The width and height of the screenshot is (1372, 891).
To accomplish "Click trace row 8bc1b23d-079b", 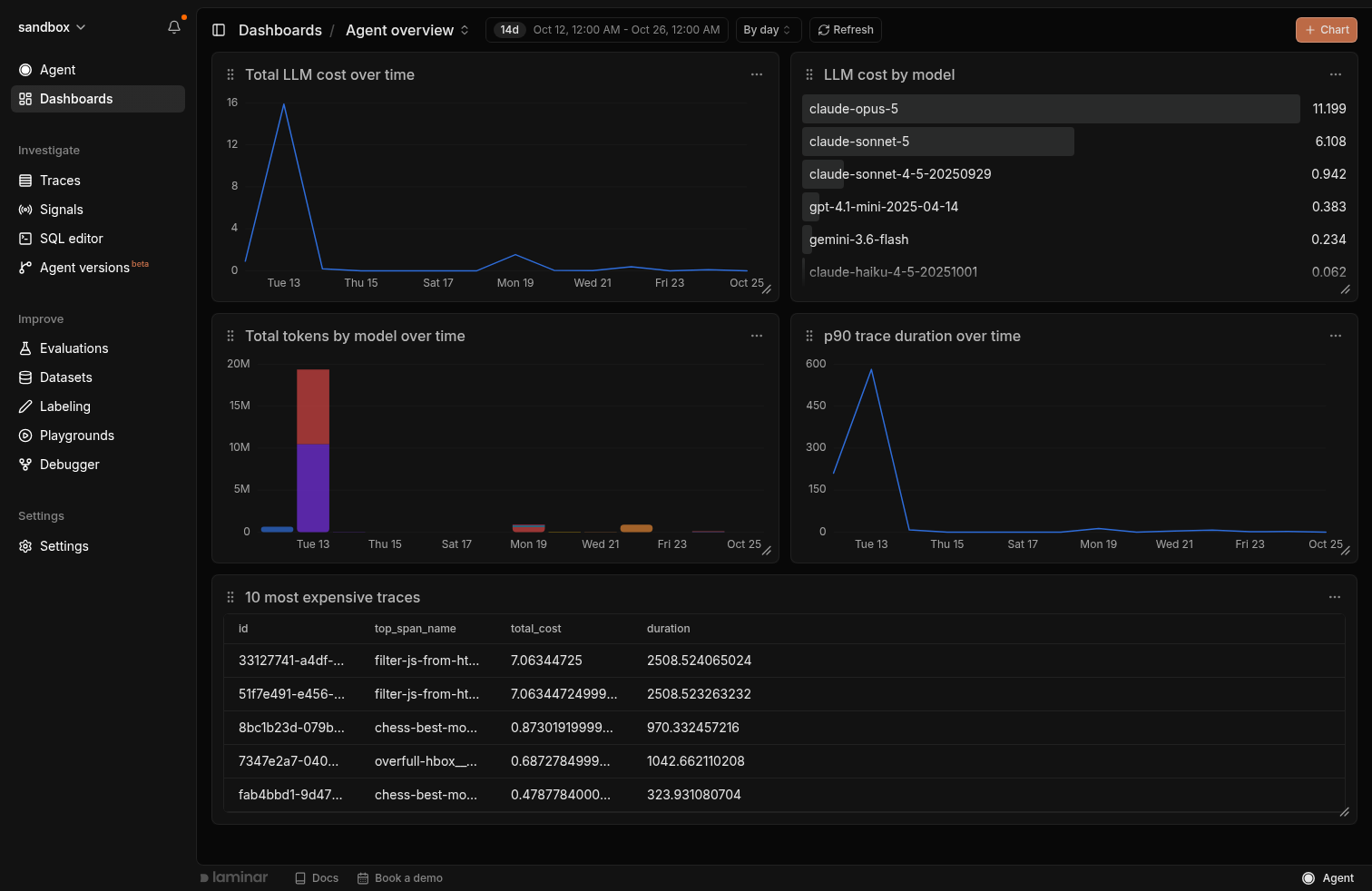I will click(784, 728).
